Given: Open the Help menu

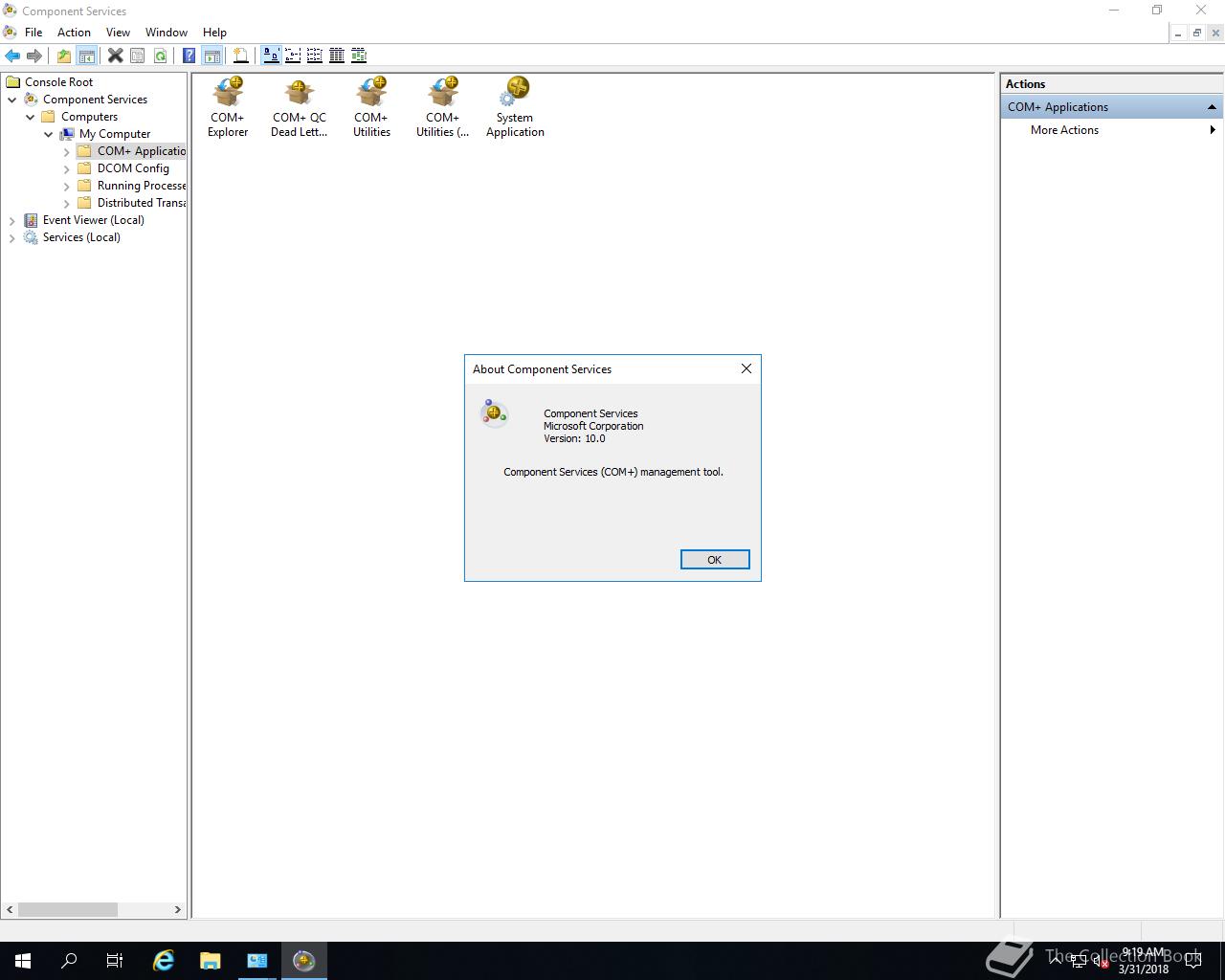Looking at the screenshot, I should (214, 33).
